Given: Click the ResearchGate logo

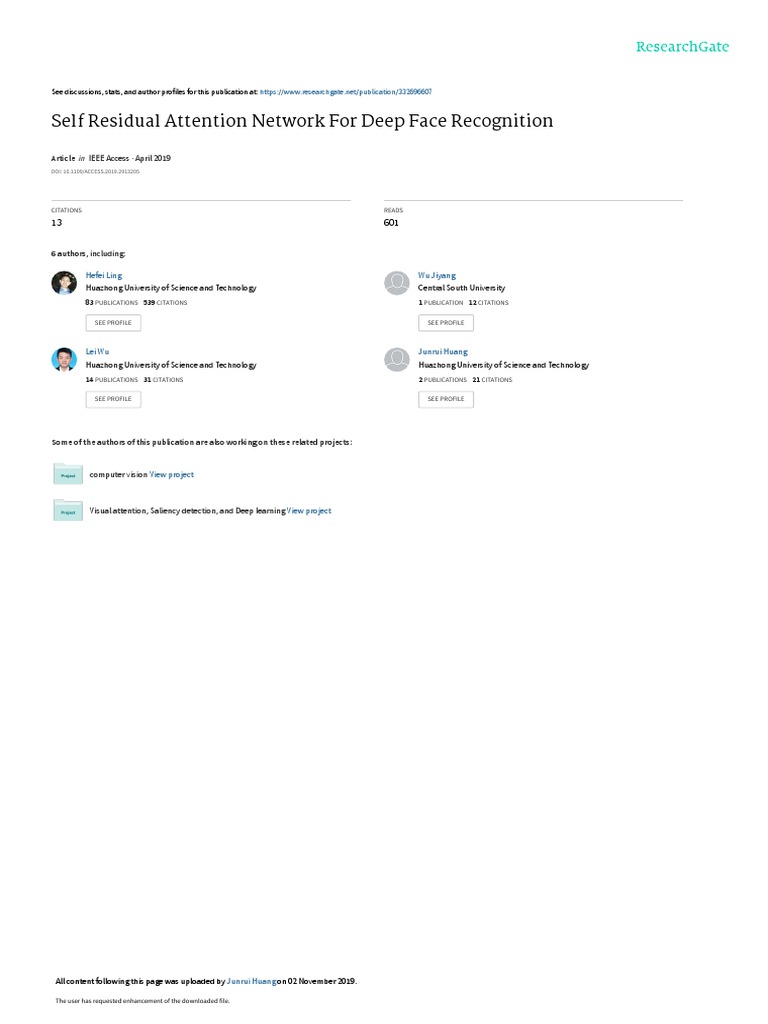Looking at the screenshot, I should 682,46.
